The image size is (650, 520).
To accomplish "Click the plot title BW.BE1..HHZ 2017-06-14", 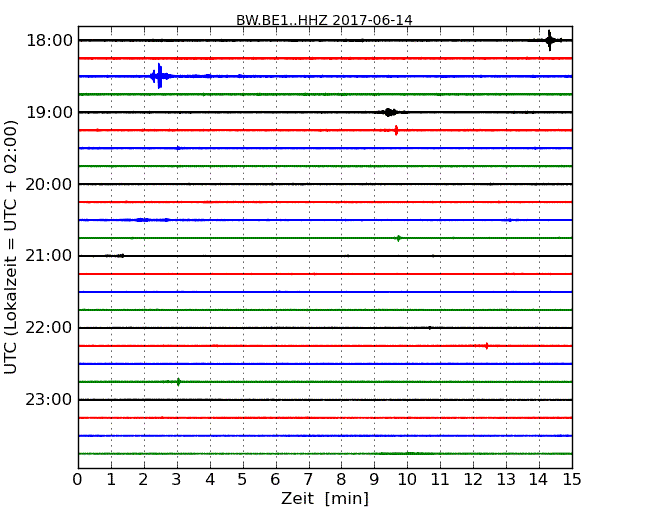I will pyautogui.click(x=324, y=20).
